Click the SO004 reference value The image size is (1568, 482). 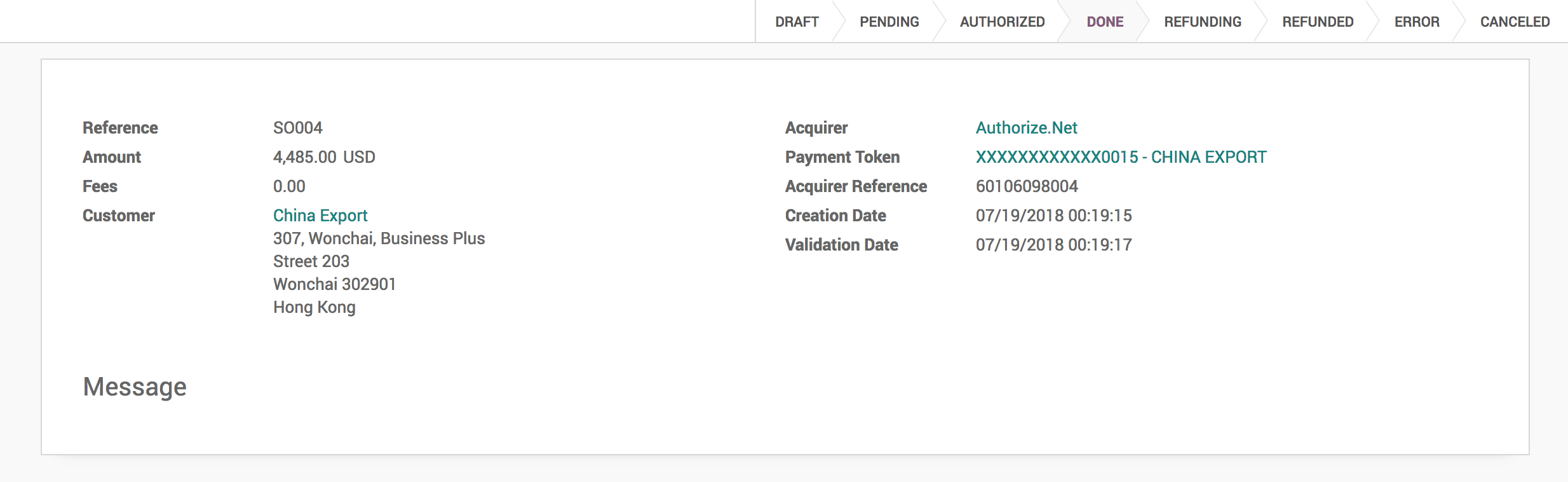[298, 128]
